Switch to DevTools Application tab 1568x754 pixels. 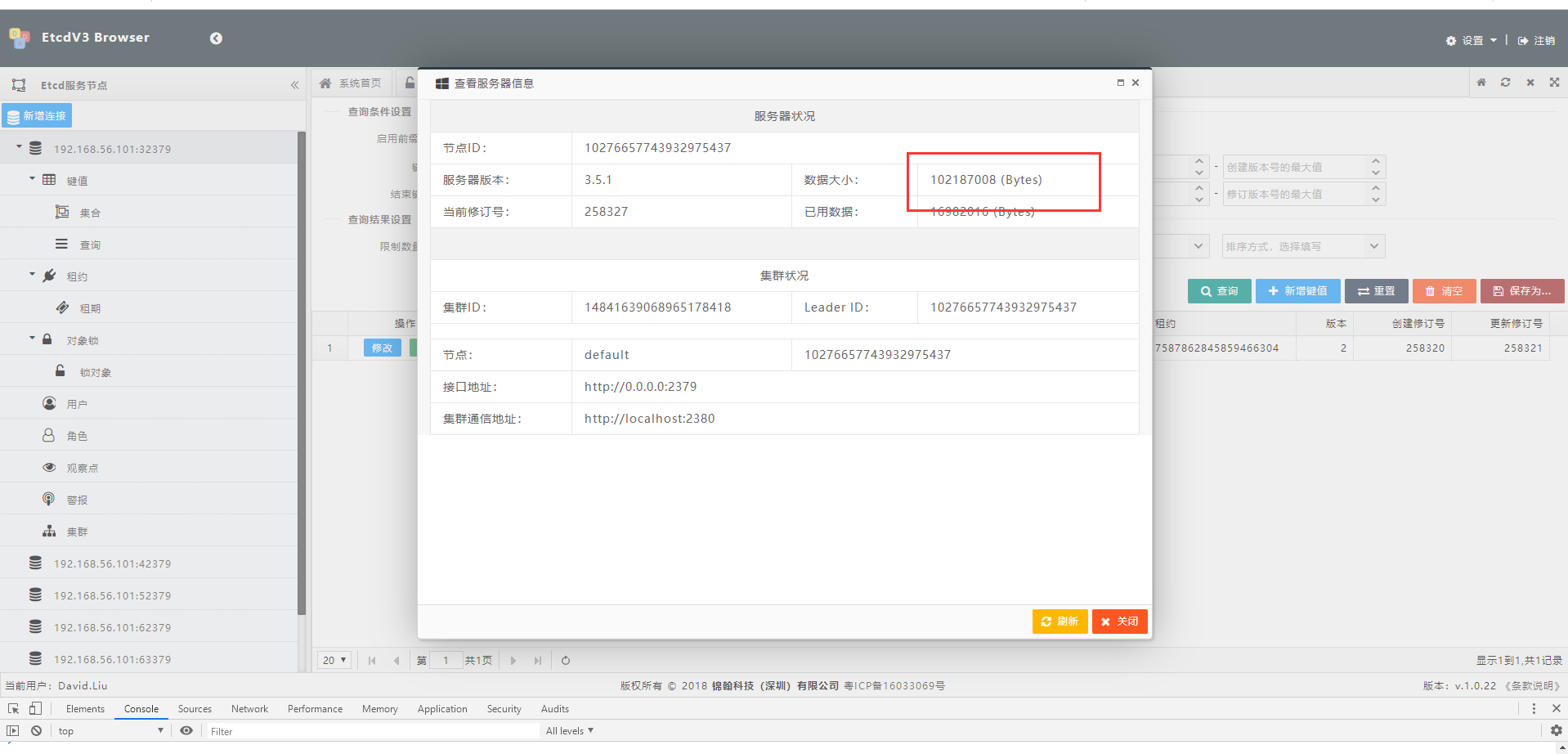coord(442,709)
